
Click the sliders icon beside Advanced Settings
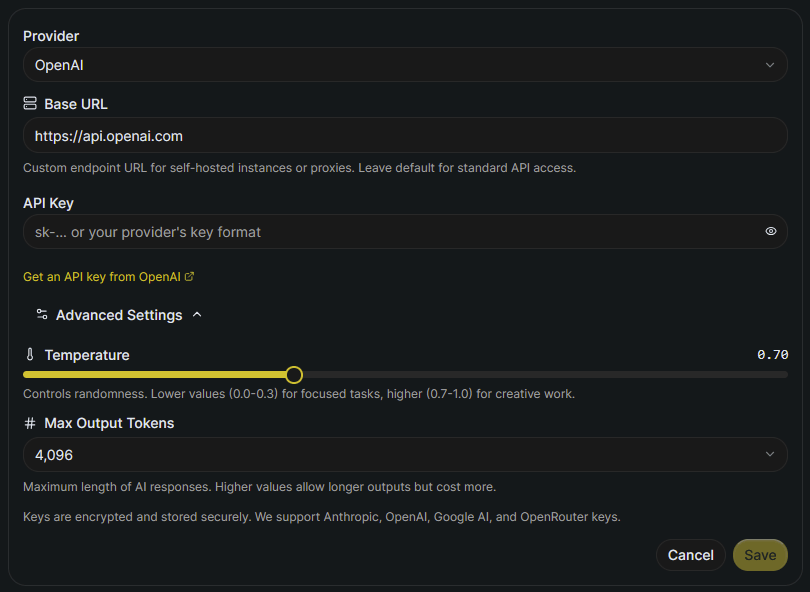point(42,315)
